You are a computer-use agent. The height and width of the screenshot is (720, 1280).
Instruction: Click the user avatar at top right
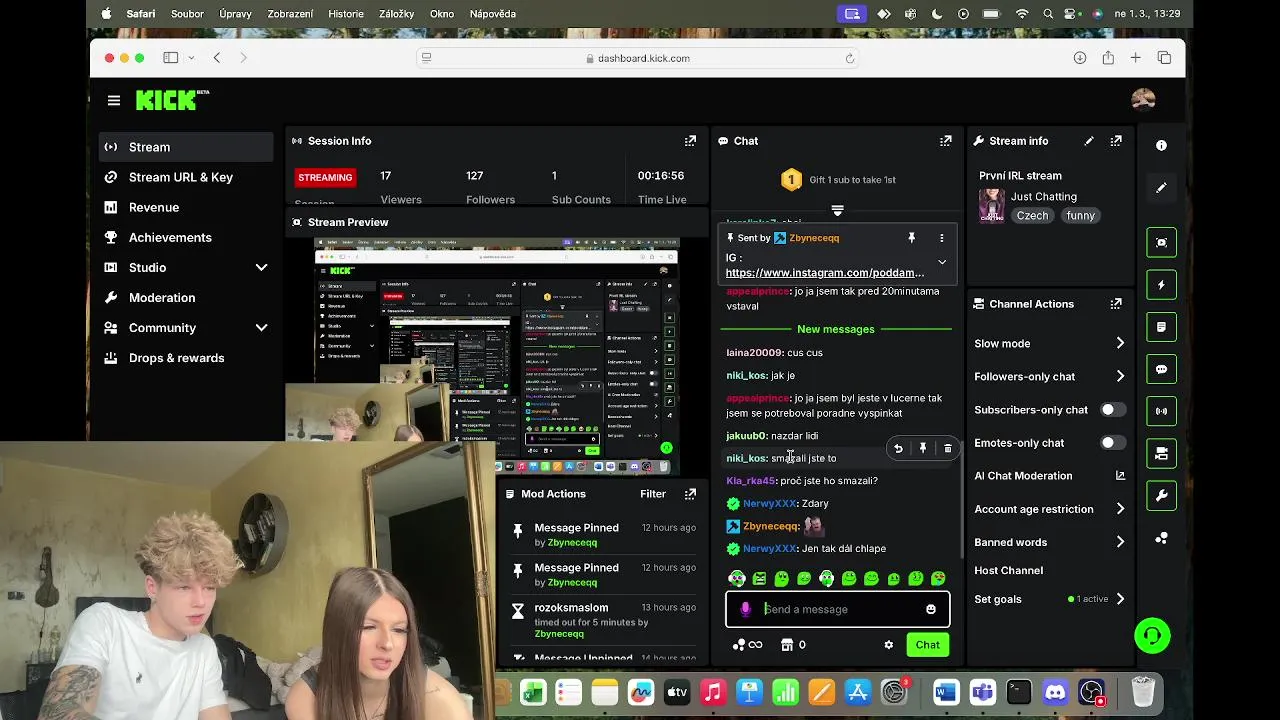pos(1143,99)
